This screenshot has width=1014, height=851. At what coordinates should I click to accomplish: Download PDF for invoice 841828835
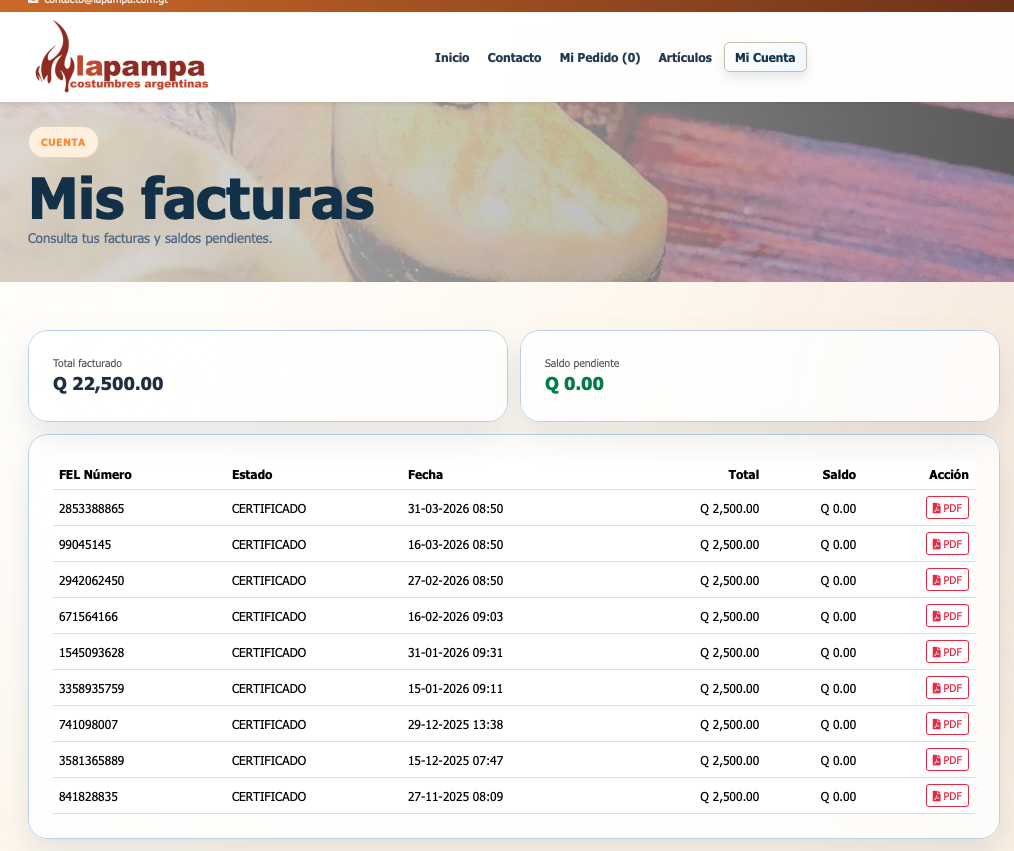pos(946,795)
